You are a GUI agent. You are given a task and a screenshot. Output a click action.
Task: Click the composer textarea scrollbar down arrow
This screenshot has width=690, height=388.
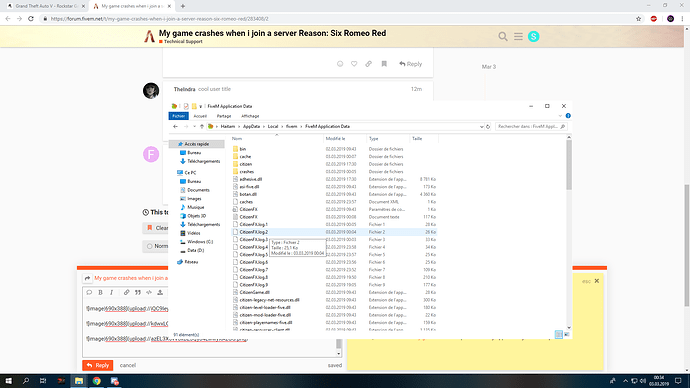point(338,354)
